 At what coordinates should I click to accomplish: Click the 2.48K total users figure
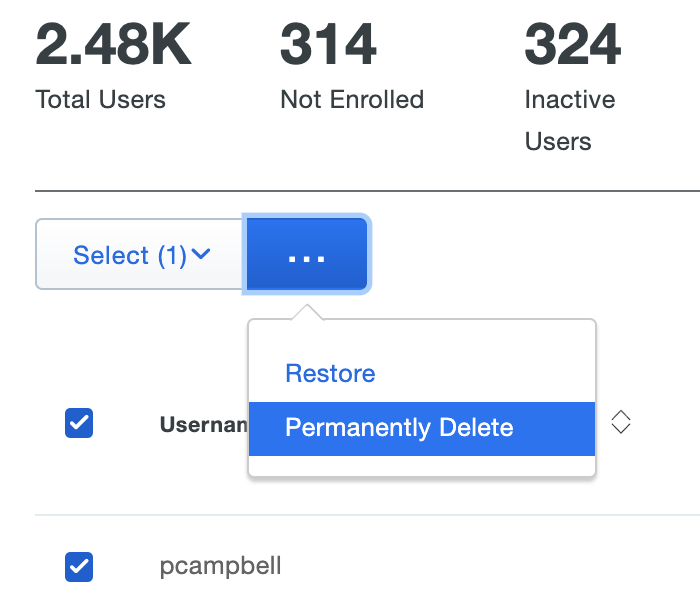[113, 45]
